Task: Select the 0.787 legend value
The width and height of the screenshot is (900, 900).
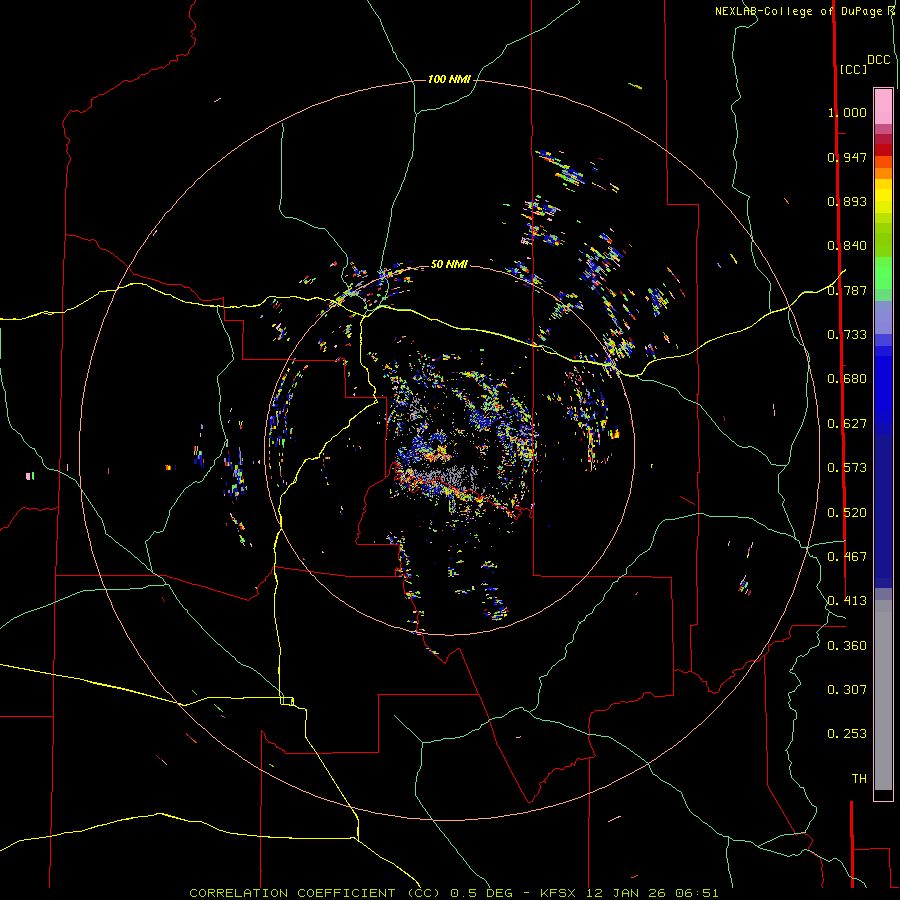Action: [847, 290]
